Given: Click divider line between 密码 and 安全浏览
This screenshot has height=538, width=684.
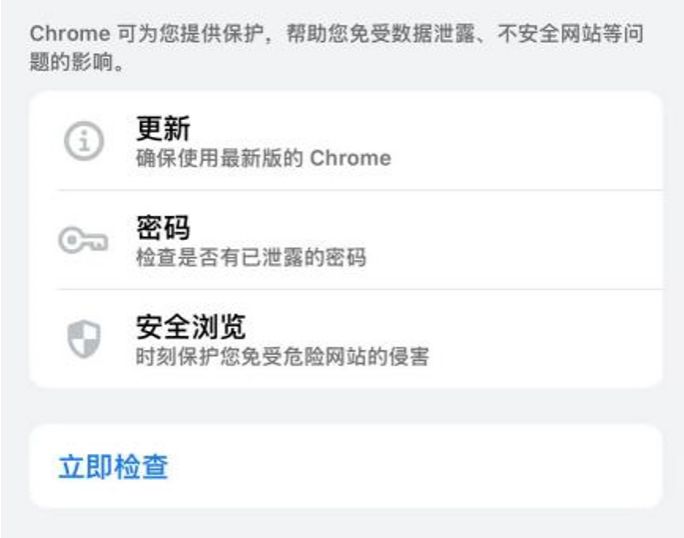Looking at the screenshot, I should 360,290.
